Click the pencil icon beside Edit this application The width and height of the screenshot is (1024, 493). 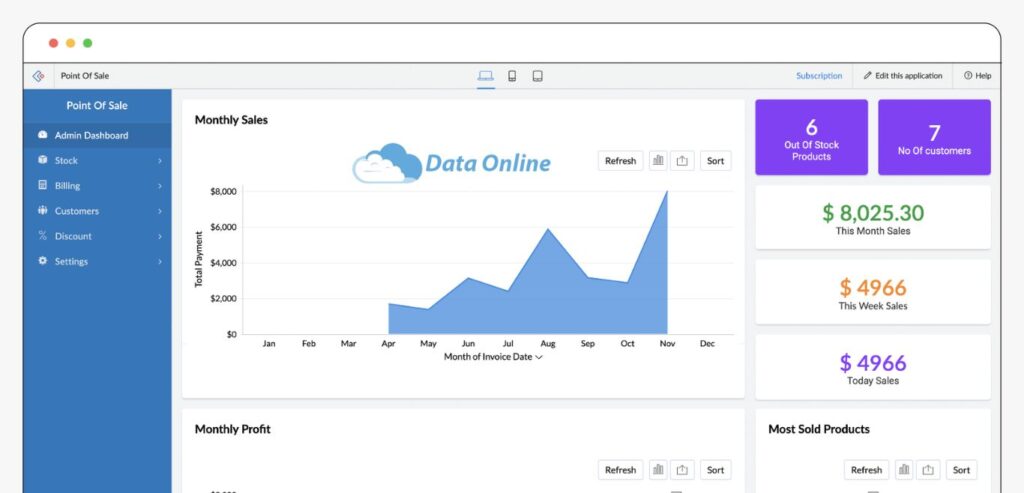[x=867, y=76]
